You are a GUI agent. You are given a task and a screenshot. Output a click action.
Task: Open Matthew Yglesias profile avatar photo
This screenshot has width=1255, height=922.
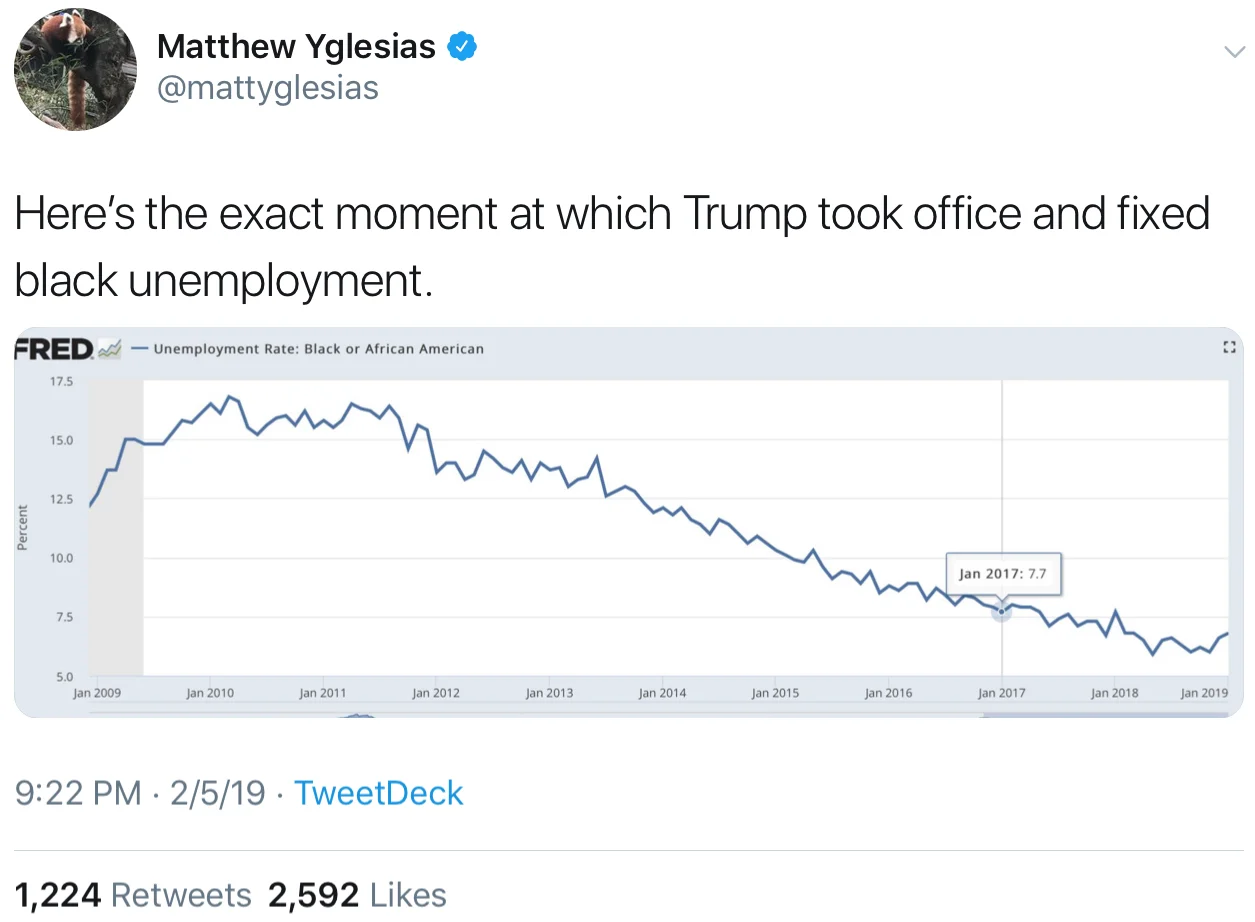click(75, 70)
